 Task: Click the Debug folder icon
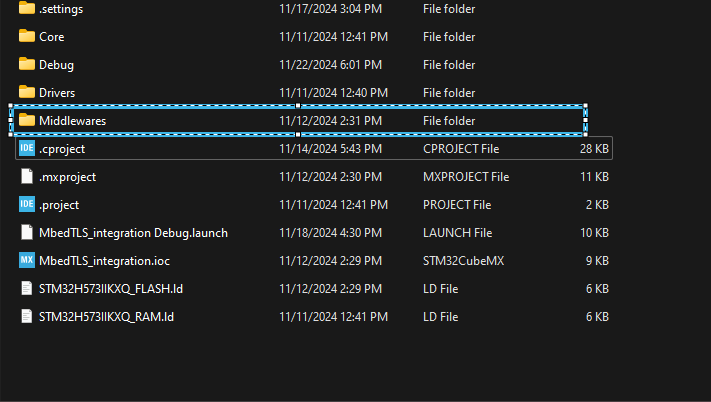(27, 65)
